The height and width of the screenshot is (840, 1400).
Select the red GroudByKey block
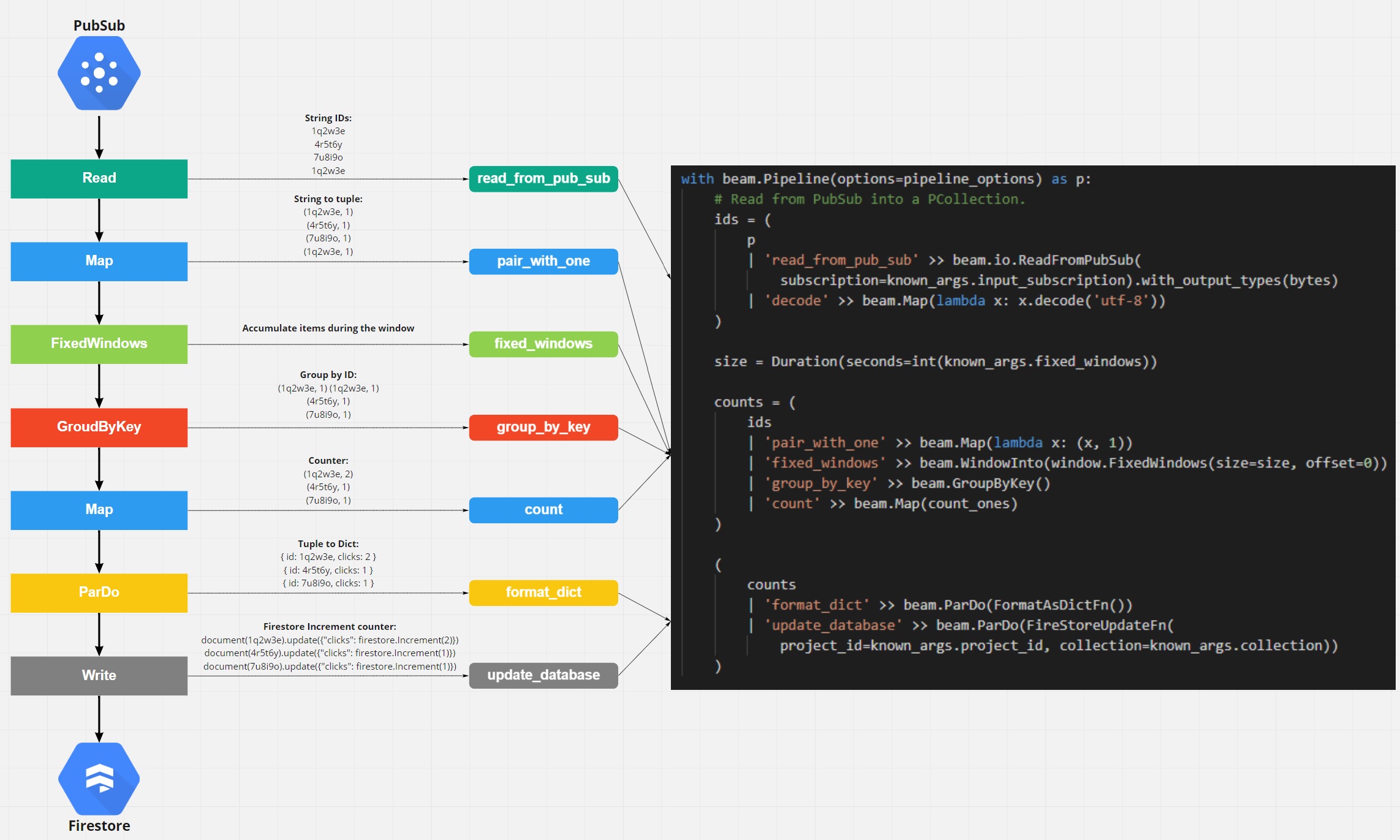(x=99, y=427)
